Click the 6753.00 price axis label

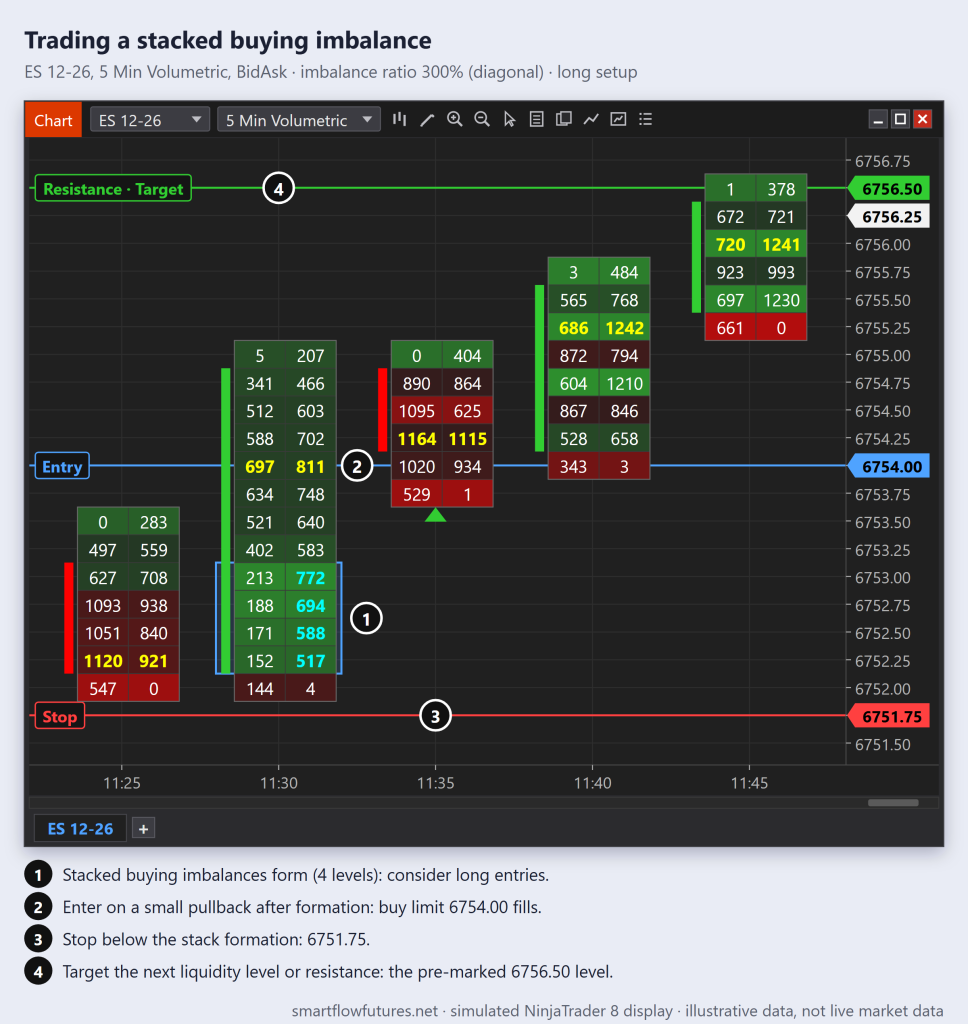tap(882, 578)
